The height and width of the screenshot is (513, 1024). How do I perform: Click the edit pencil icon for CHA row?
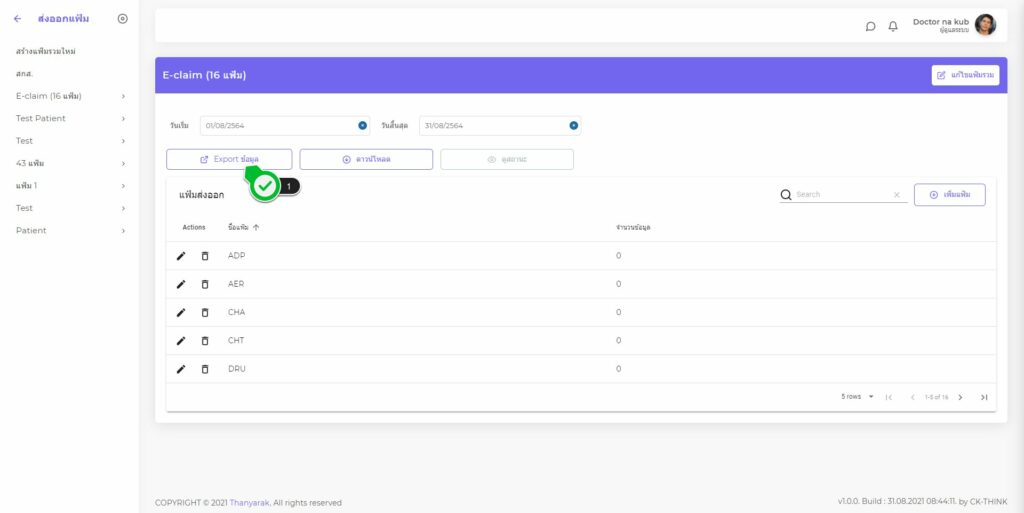181,312
